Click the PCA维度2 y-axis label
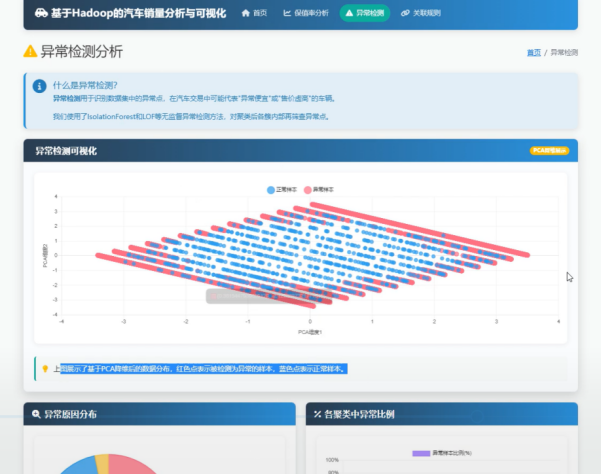The height and width of the screenshot is (474, 601). [x=45, y=255]
